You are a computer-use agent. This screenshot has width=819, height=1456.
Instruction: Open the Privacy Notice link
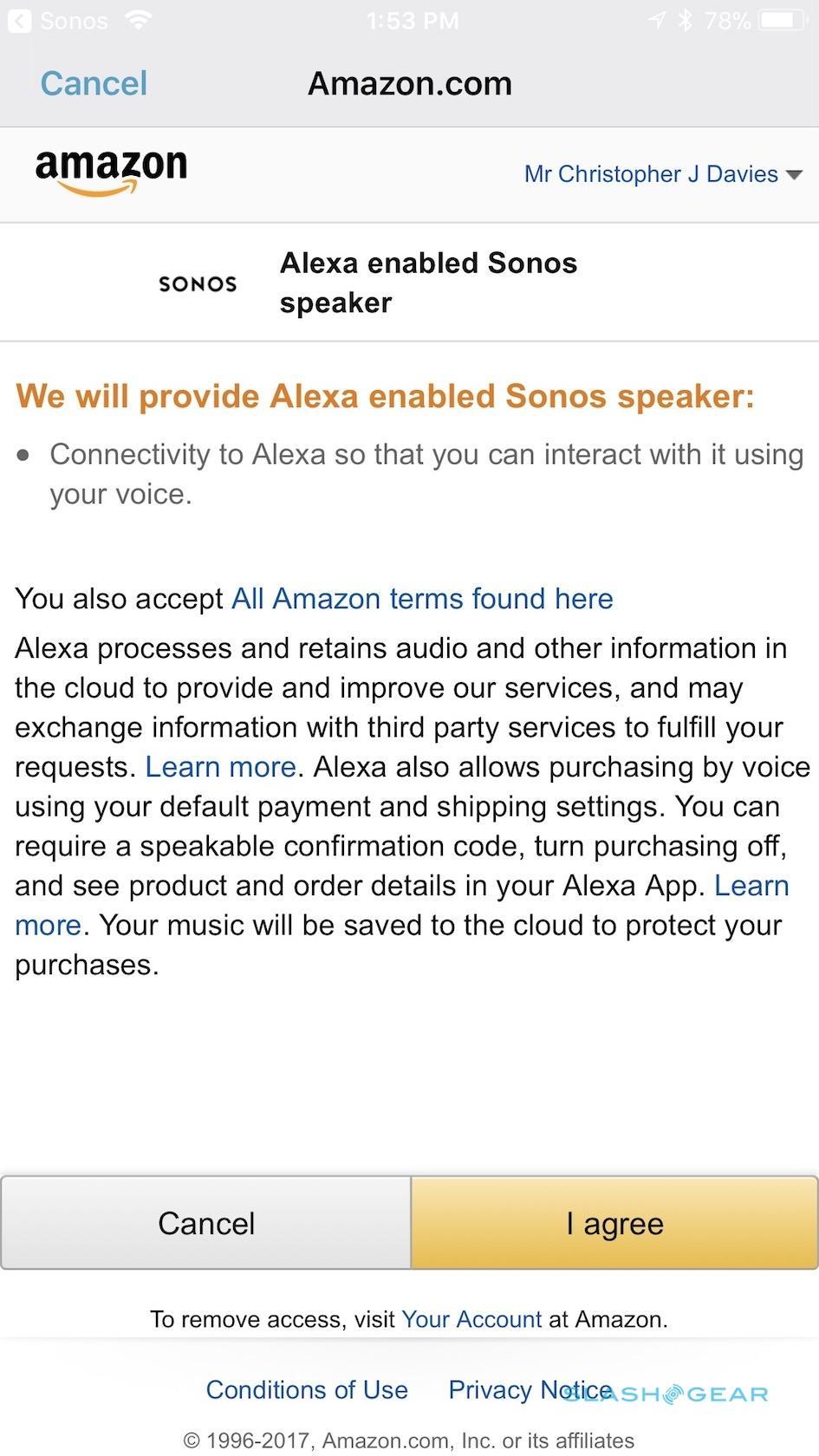tap(530, 1390)
